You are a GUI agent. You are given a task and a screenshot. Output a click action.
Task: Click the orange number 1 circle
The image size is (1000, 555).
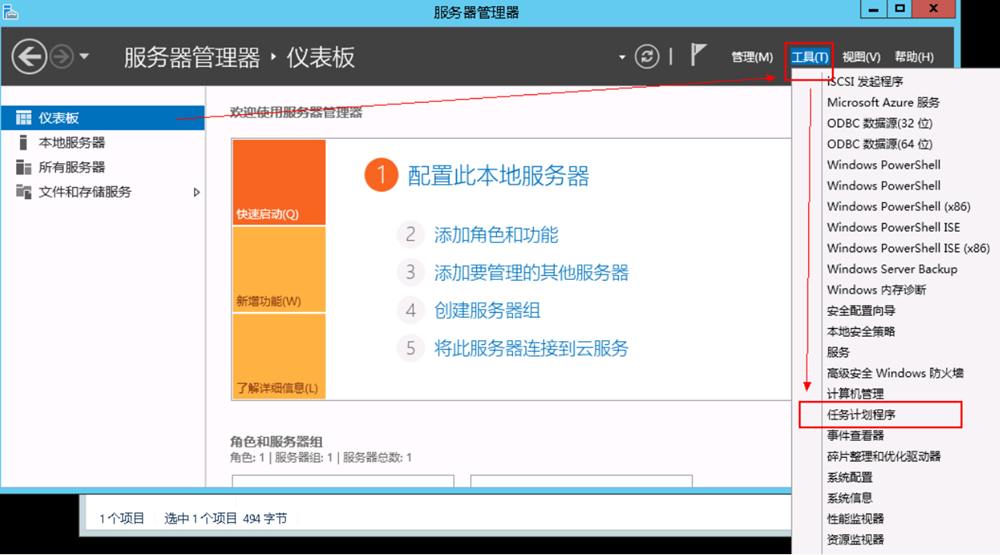[381, 175]
